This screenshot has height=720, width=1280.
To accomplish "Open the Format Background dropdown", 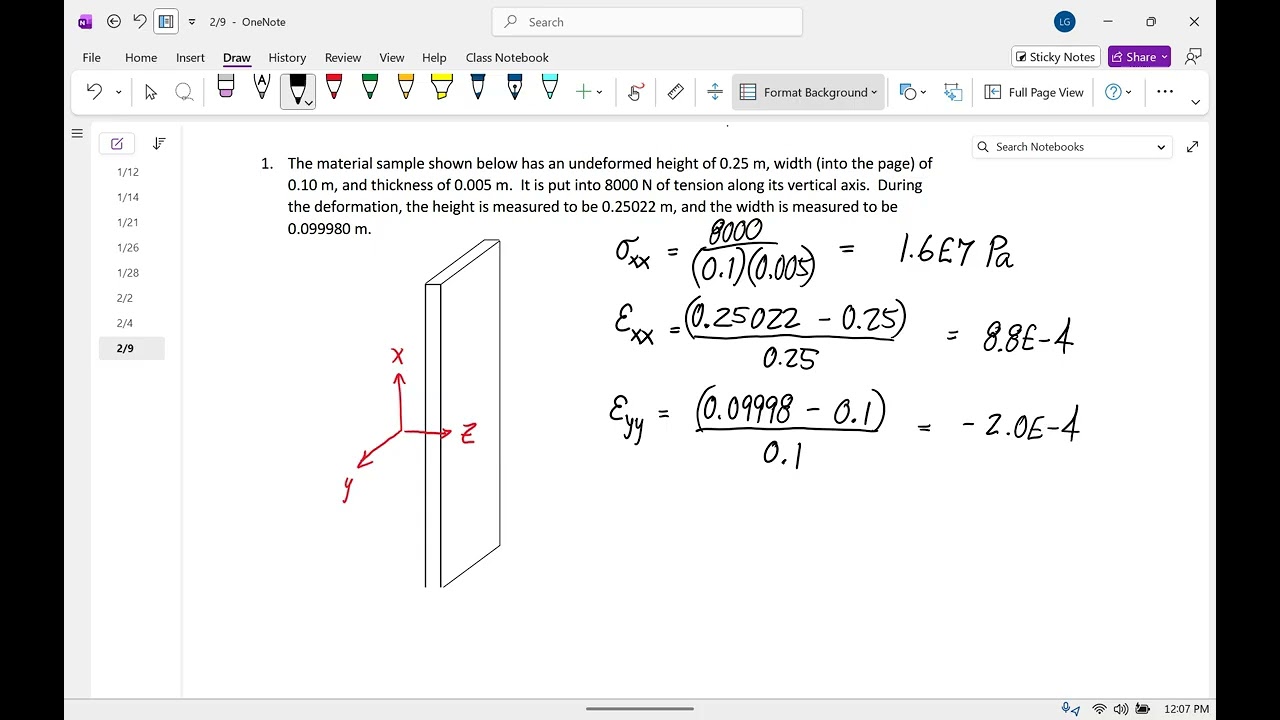I will coord(808,92).
